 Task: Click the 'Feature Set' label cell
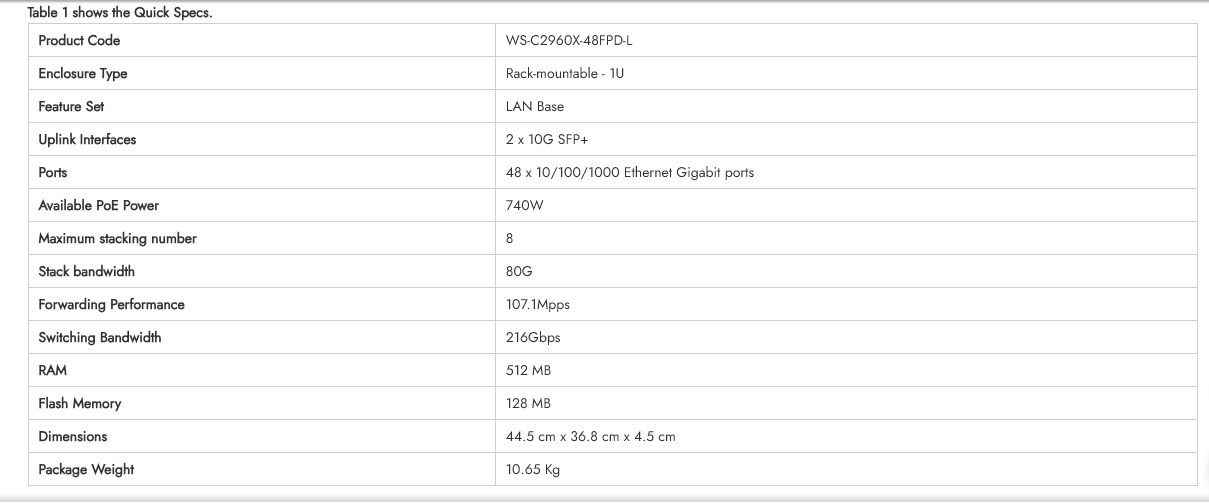pos(71,107)
